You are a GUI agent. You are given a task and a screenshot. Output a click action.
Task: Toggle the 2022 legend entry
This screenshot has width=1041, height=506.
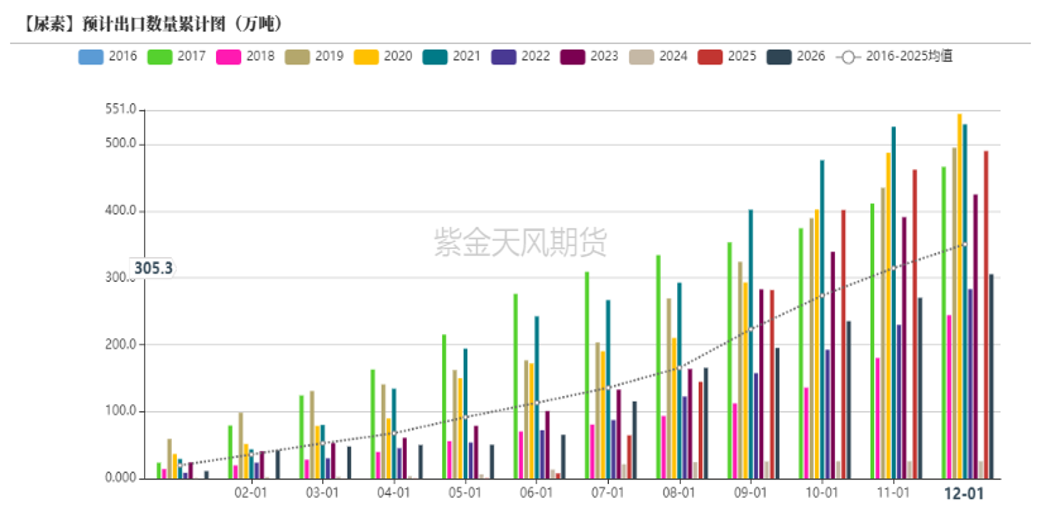point(521,56)
